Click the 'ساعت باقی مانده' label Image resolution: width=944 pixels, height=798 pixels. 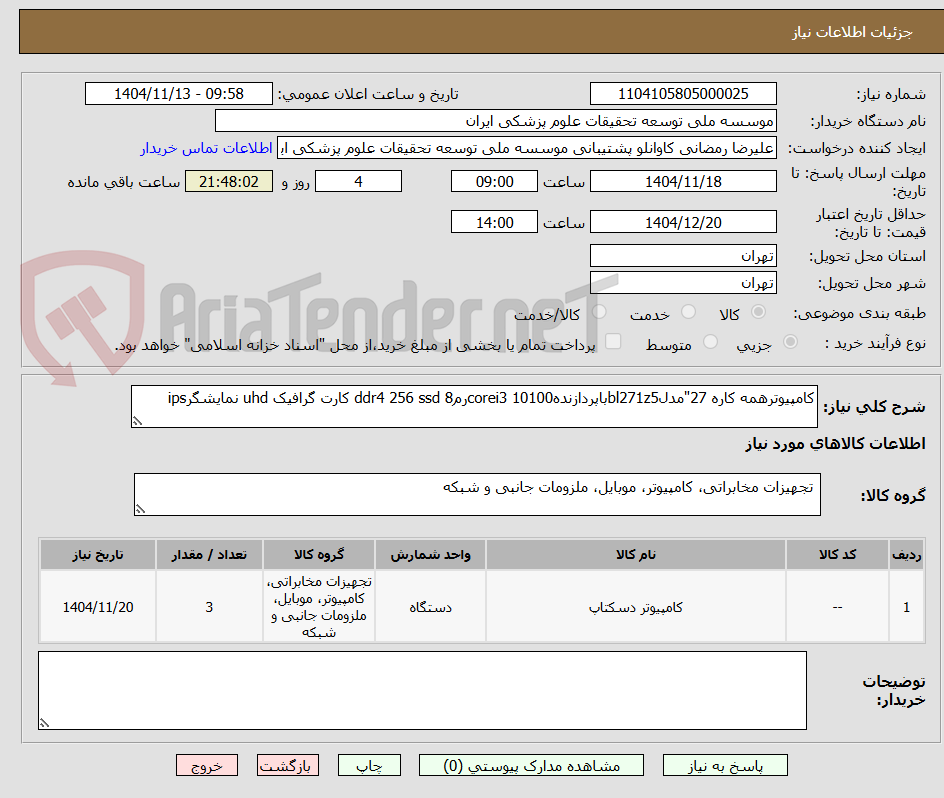point(124,182)
